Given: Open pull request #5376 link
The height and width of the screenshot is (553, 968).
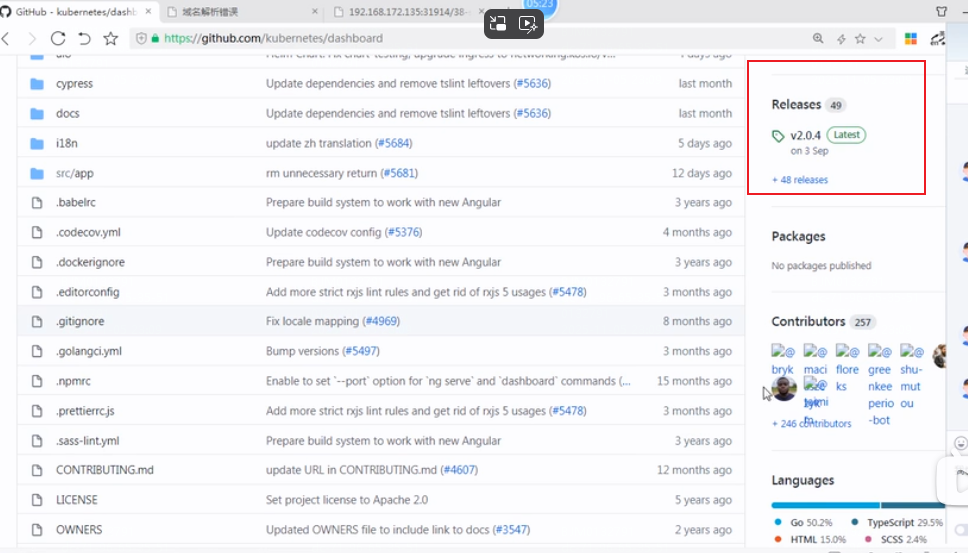Looking at the screenshot, I should pyautogui.click(x=404, y=232).
